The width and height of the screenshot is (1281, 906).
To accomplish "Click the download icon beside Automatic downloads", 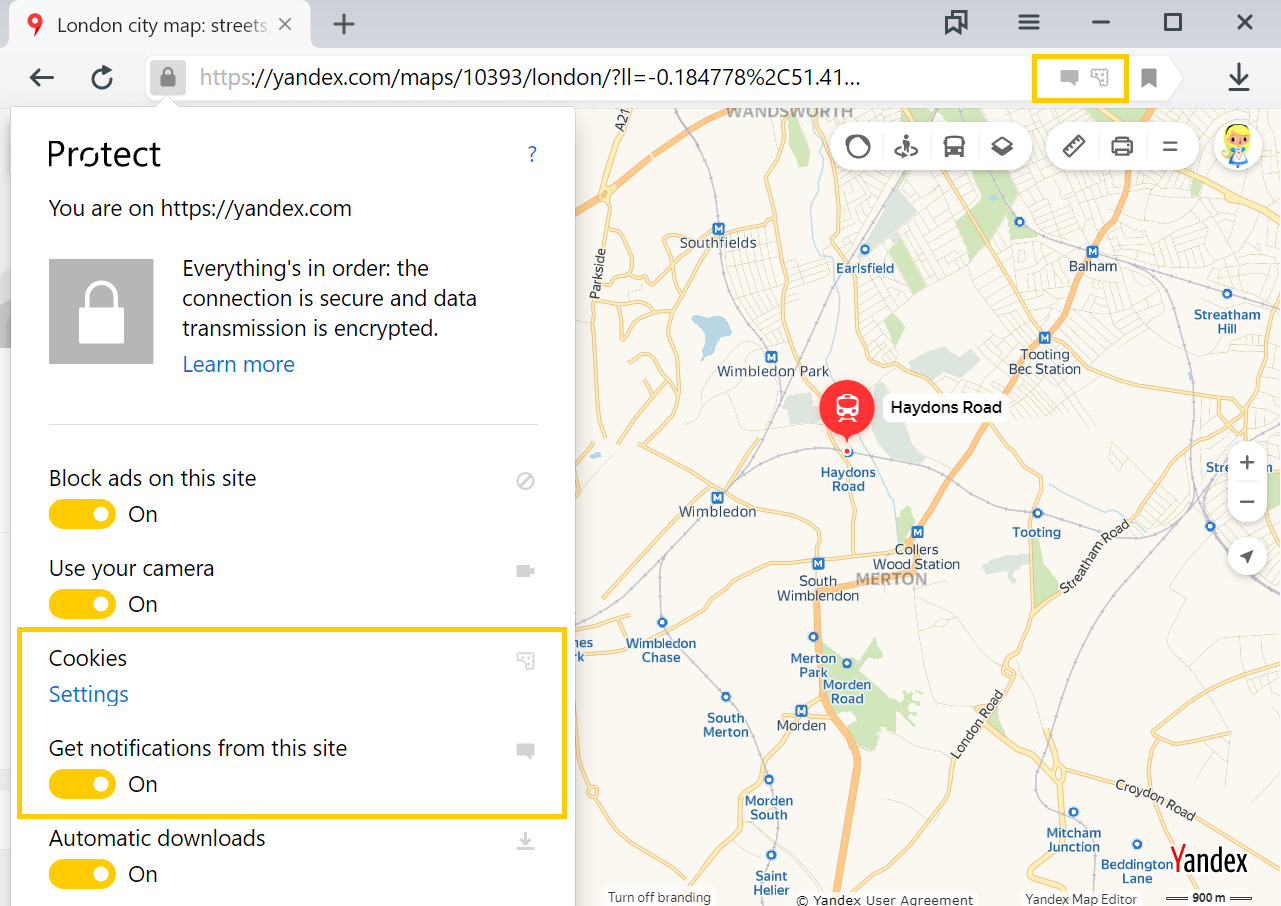I will [525, 841].
